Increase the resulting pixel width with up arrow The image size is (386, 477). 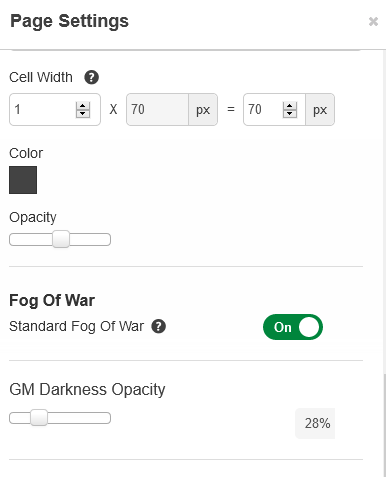click(290, 106)
